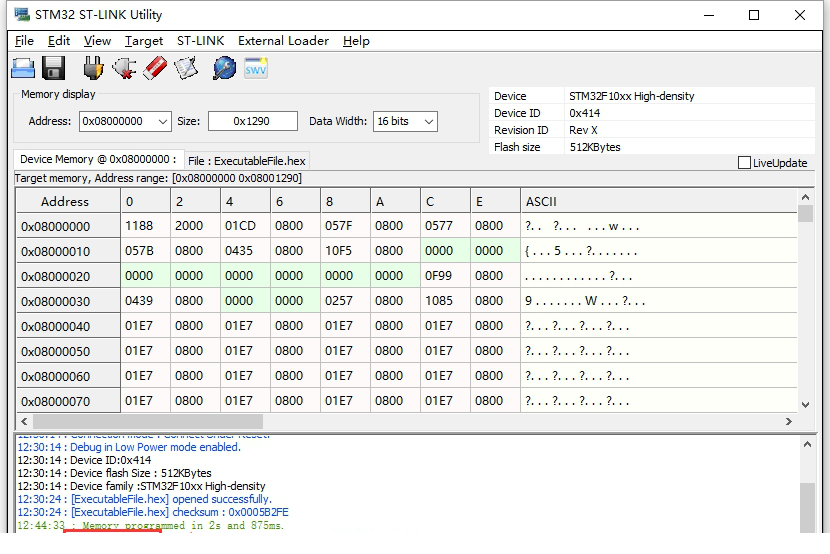
Task: Click the Address column header
Action: [68, 201]
